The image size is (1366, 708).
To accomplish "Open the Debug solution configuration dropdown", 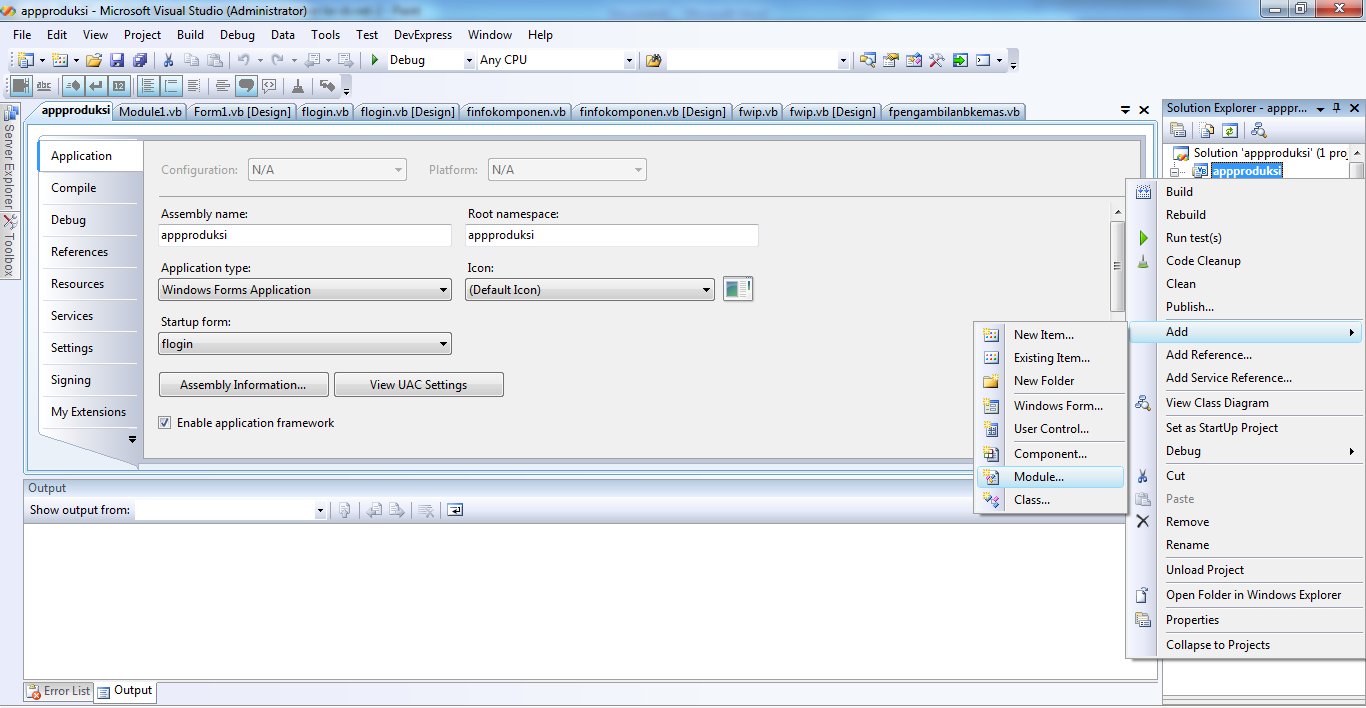I will tap(469, 60).
